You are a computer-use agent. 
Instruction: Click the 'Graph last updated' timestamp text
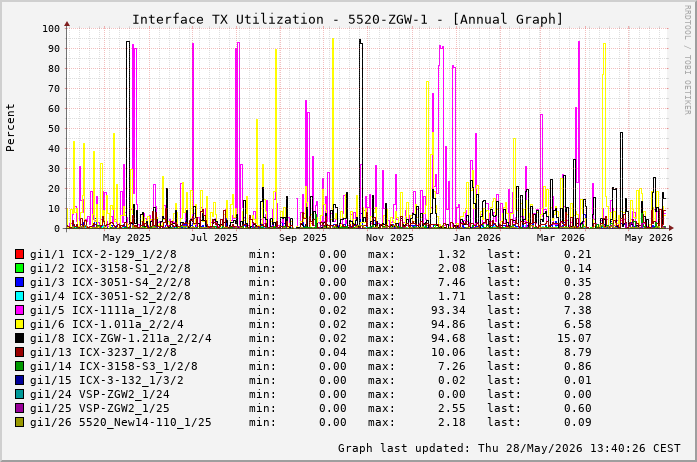coord(509,448)
